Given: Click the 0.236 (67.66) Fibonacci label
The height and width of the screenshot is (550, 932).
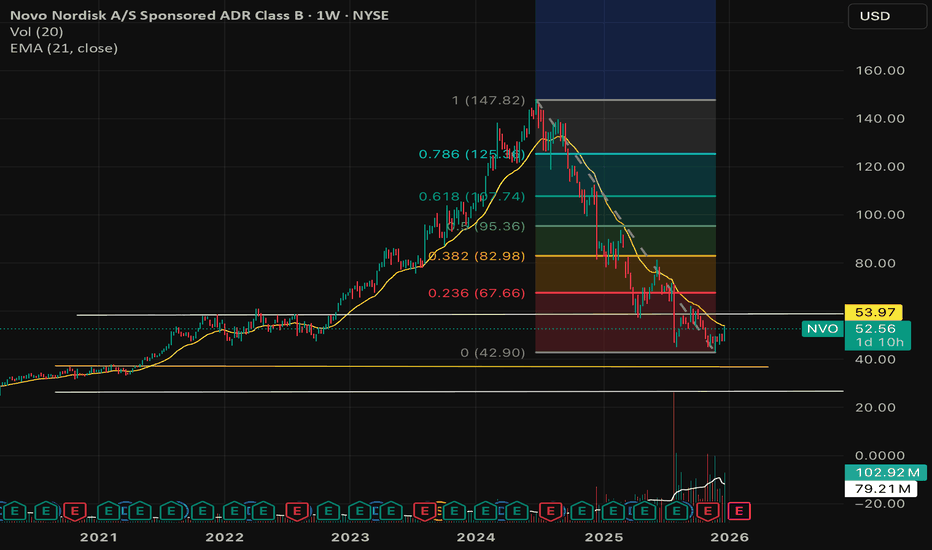Looking at the screenshot, I should pyautogui.click(x=477, y=293).
